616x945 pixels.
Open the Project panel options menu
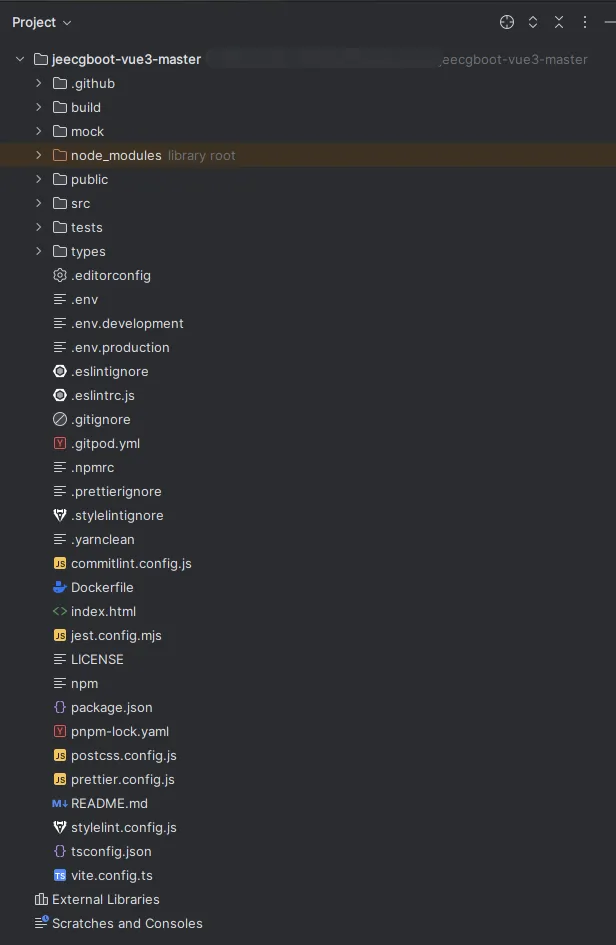(585, 22)
